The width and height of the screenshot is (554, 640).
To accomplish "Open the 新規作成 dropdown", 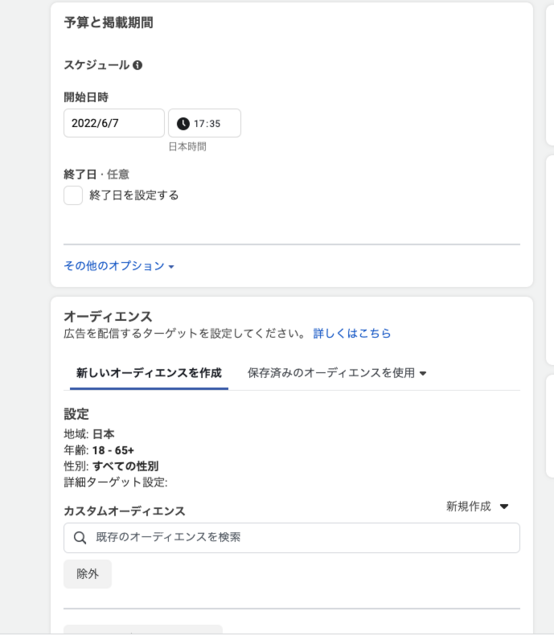I will pyautogui.click(x=477, y=507).
